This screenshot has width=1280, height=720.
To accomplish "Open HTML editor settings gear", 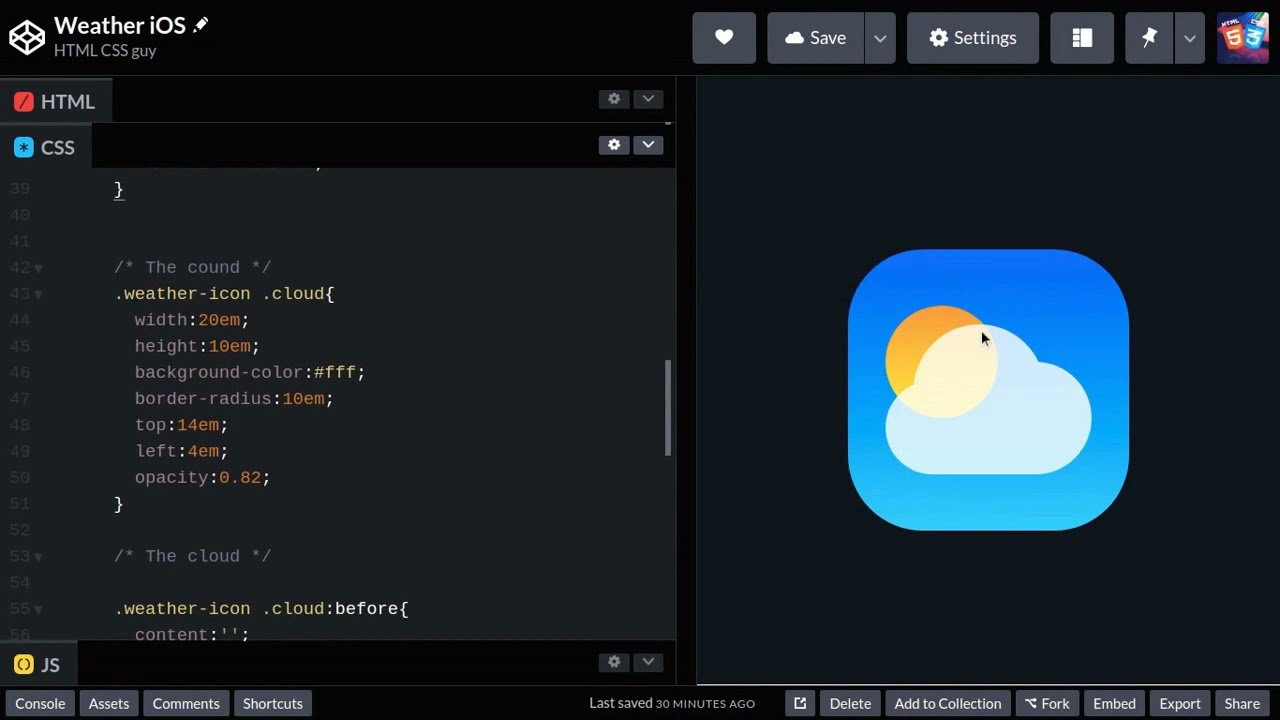I will tap(614, 99).
